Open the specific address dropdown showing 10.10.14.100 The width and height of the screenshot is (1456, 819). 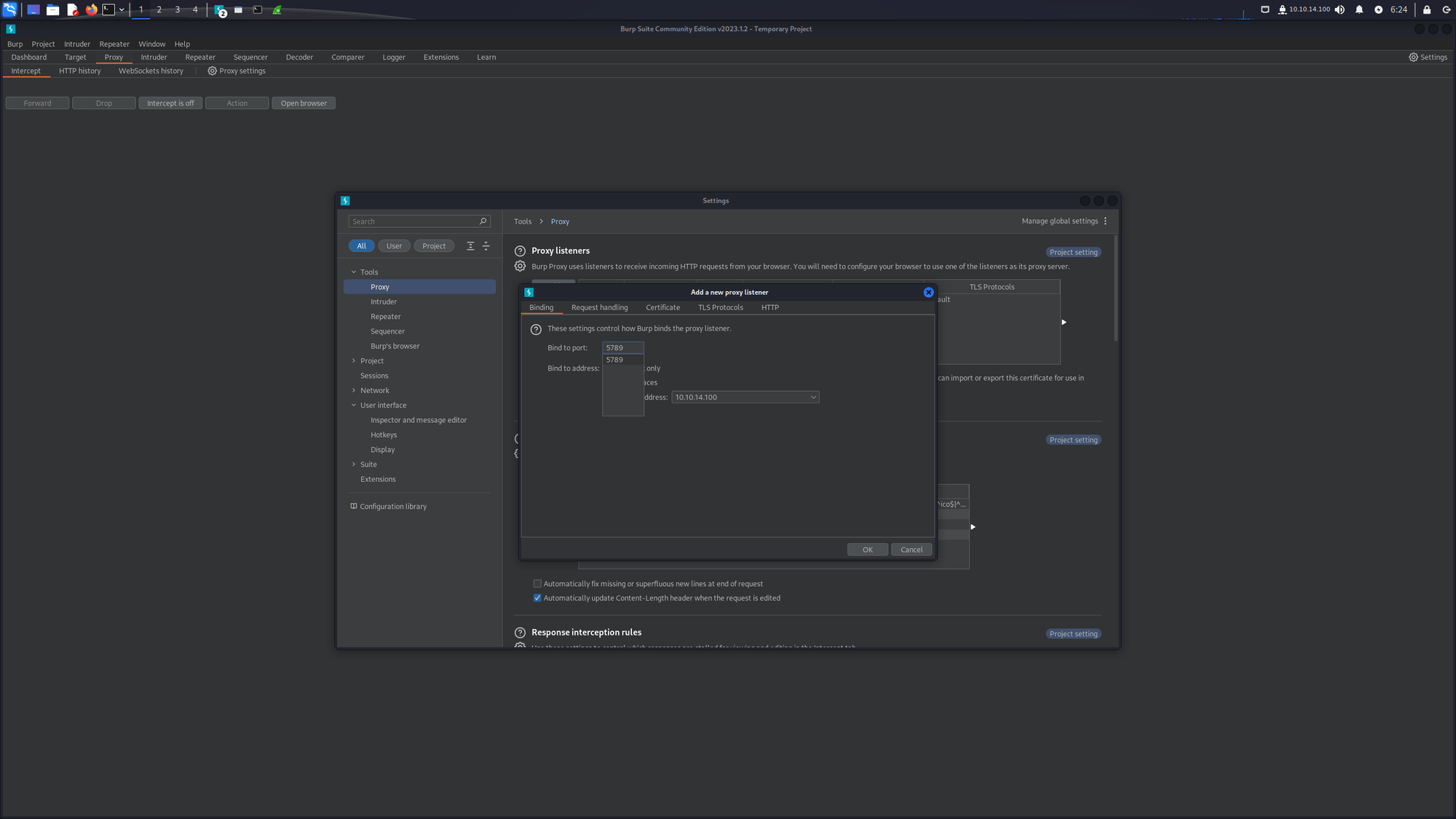coord(745,397)
